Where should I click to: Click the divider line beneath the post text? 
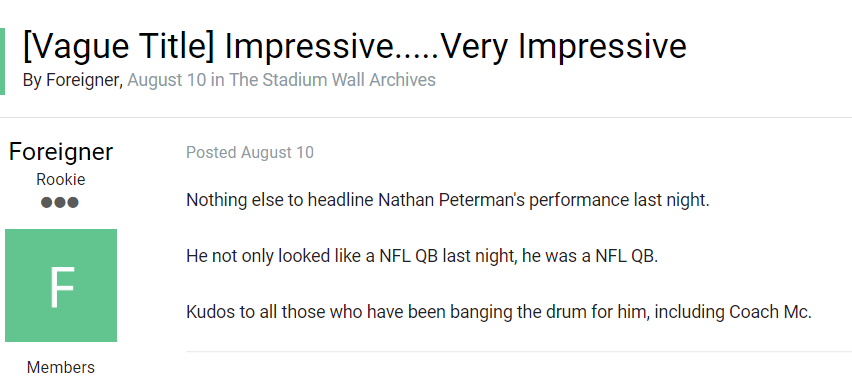[519, 352]
